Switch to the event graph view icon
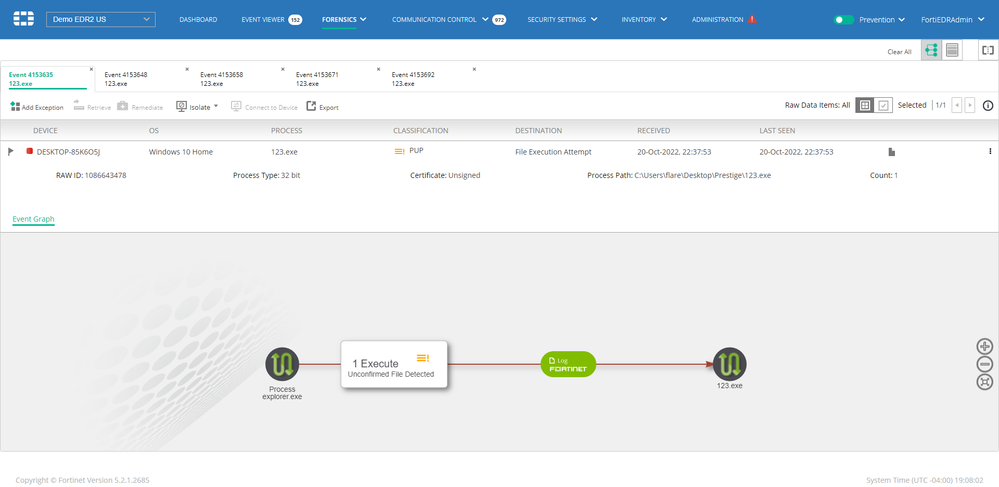Screen dimensions: 999x487 click(x=931, y=50)
